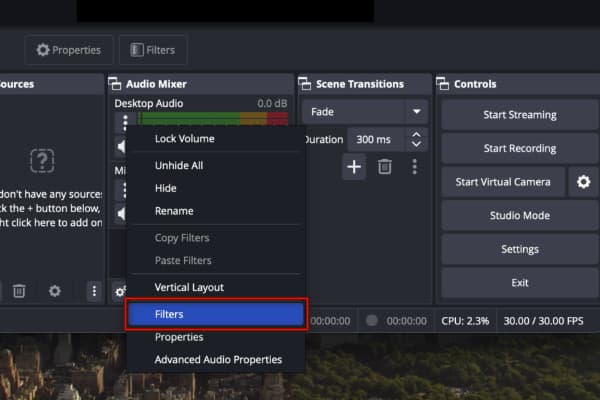Choose Rename in context menu

click(216, 211)
